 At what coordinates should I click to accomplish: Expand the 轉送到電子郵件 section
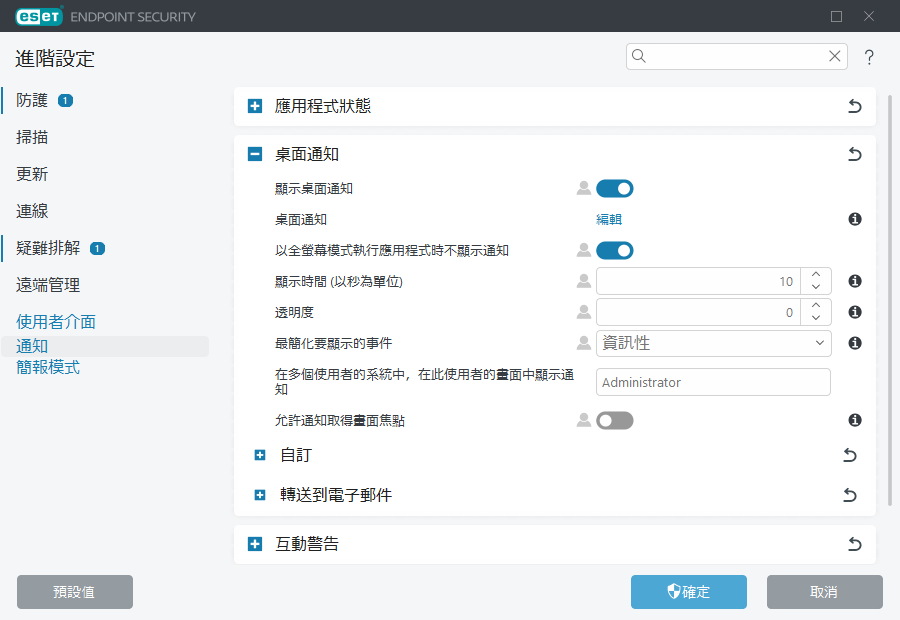point(260,495)
